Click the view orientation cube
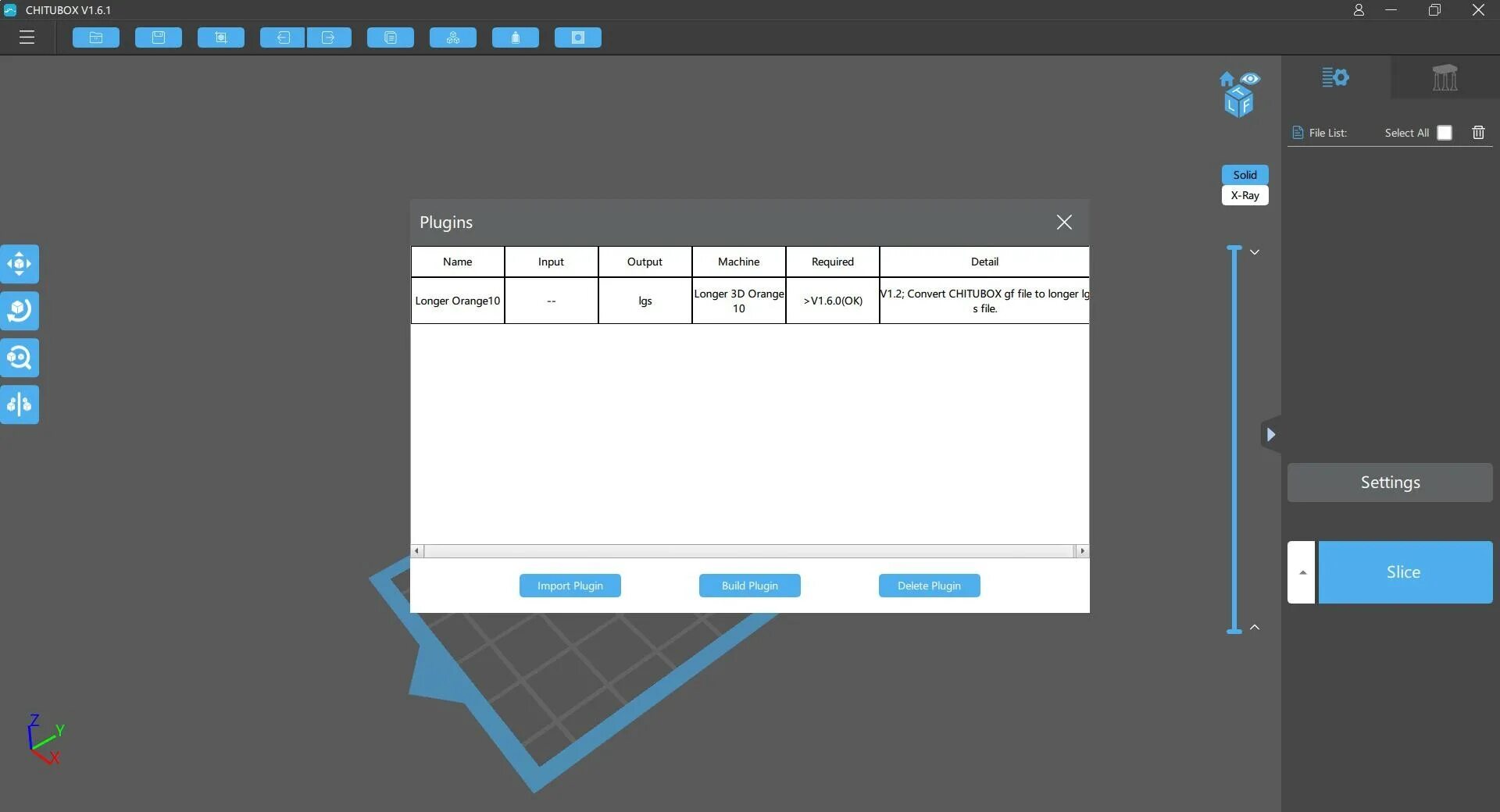Image resolution: width=1500 pixels, height=812 pixels. pos(1239,102)
